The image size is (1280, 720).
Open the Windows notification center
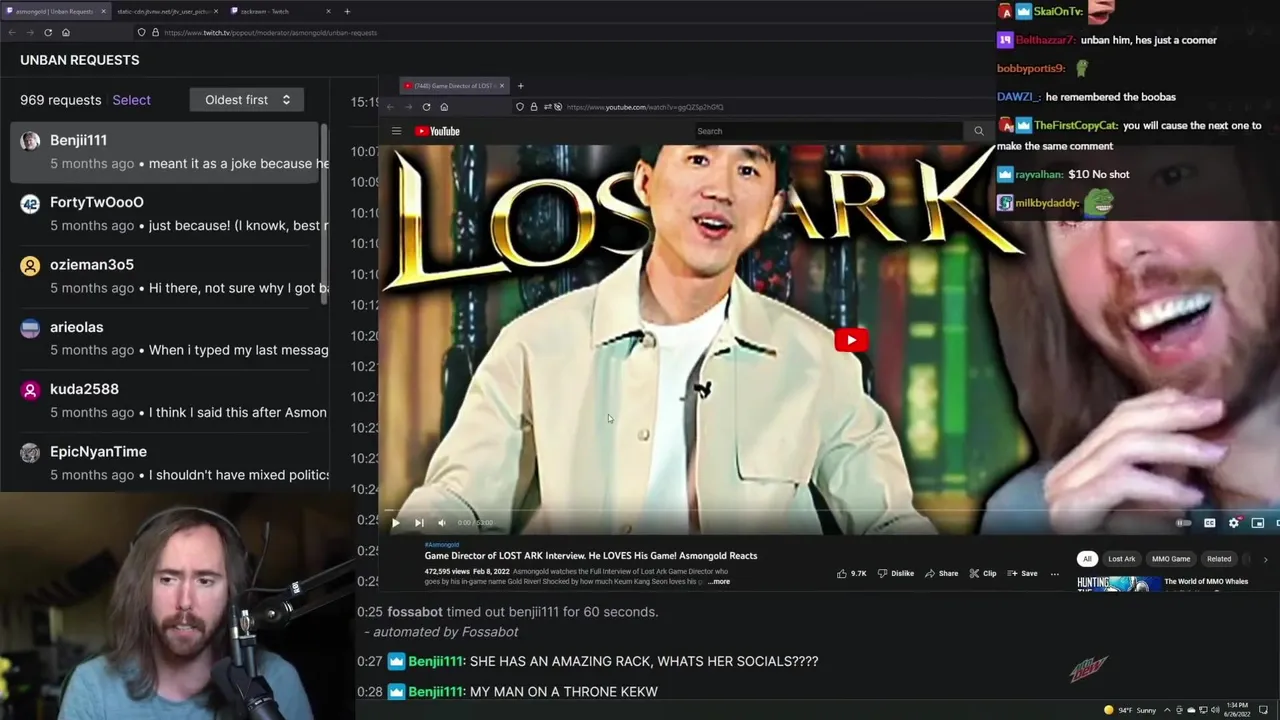(x=1263, y=710)
